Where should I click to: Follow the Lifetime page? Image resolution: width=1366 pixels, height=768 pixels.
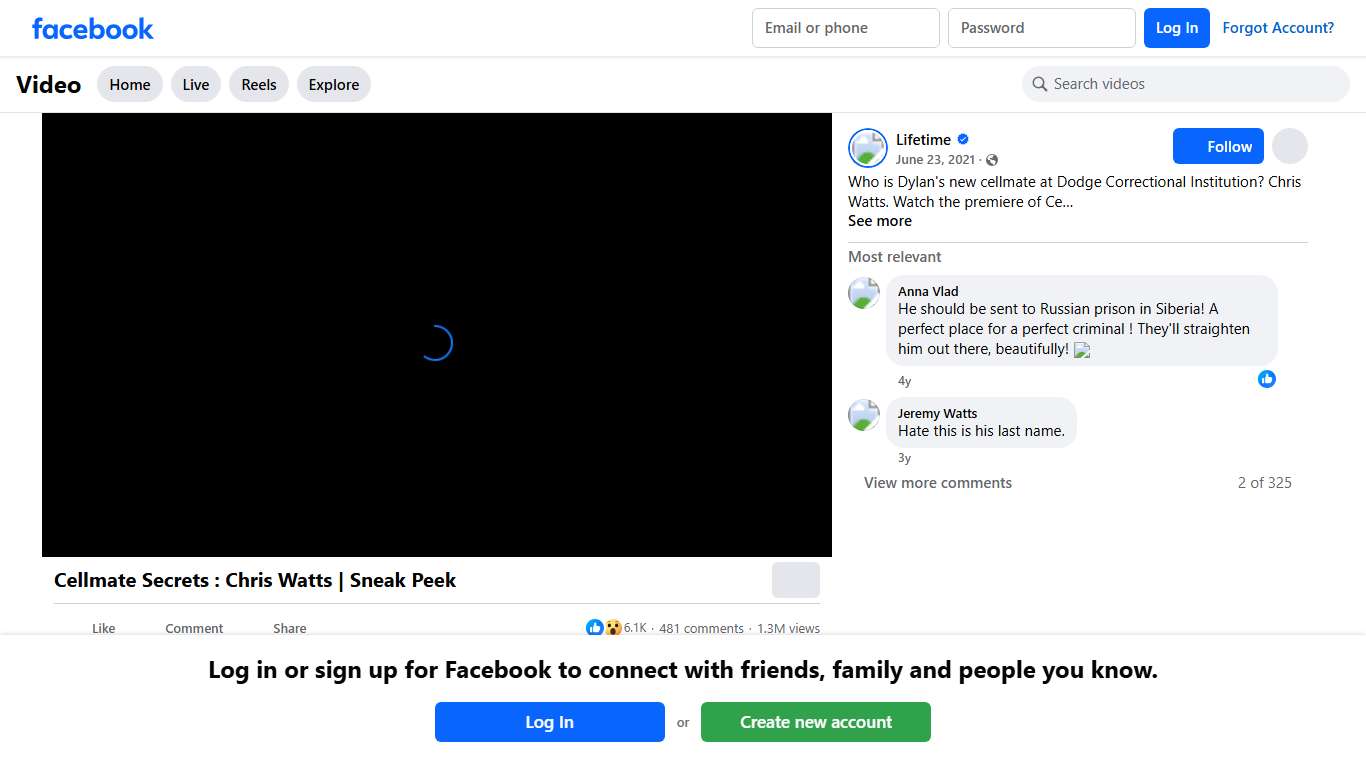coord(1218,147)
